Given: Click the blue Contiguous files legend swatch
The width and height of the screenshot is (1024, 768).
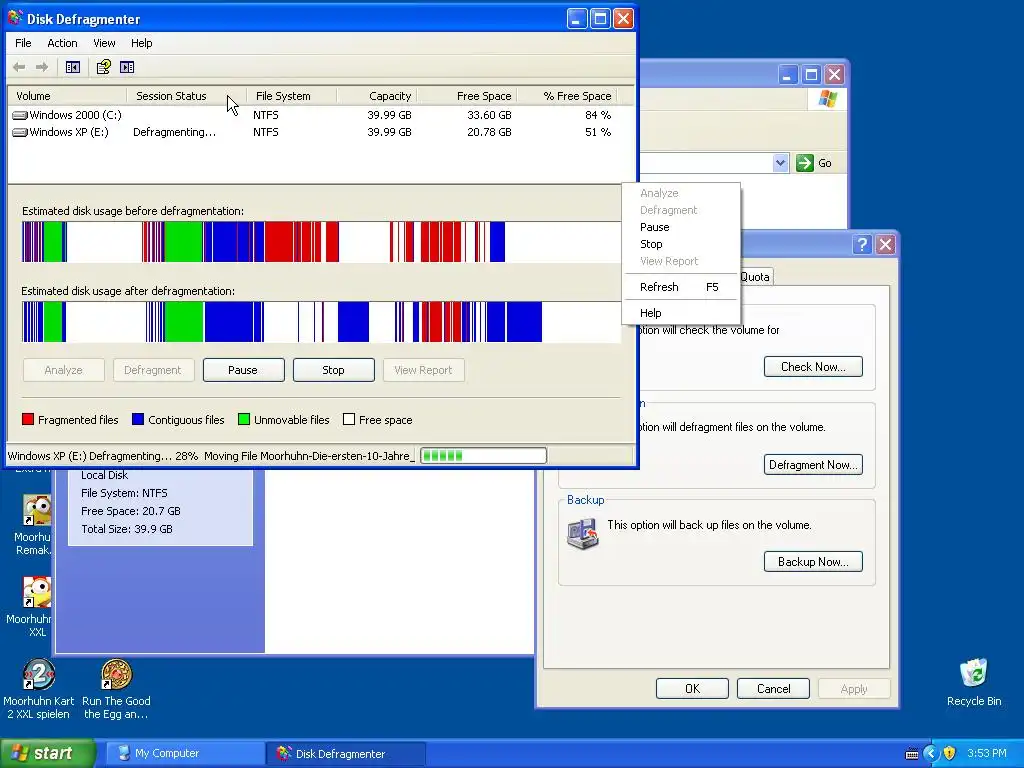Looking at the screenshot, I should tap(138, 419).
